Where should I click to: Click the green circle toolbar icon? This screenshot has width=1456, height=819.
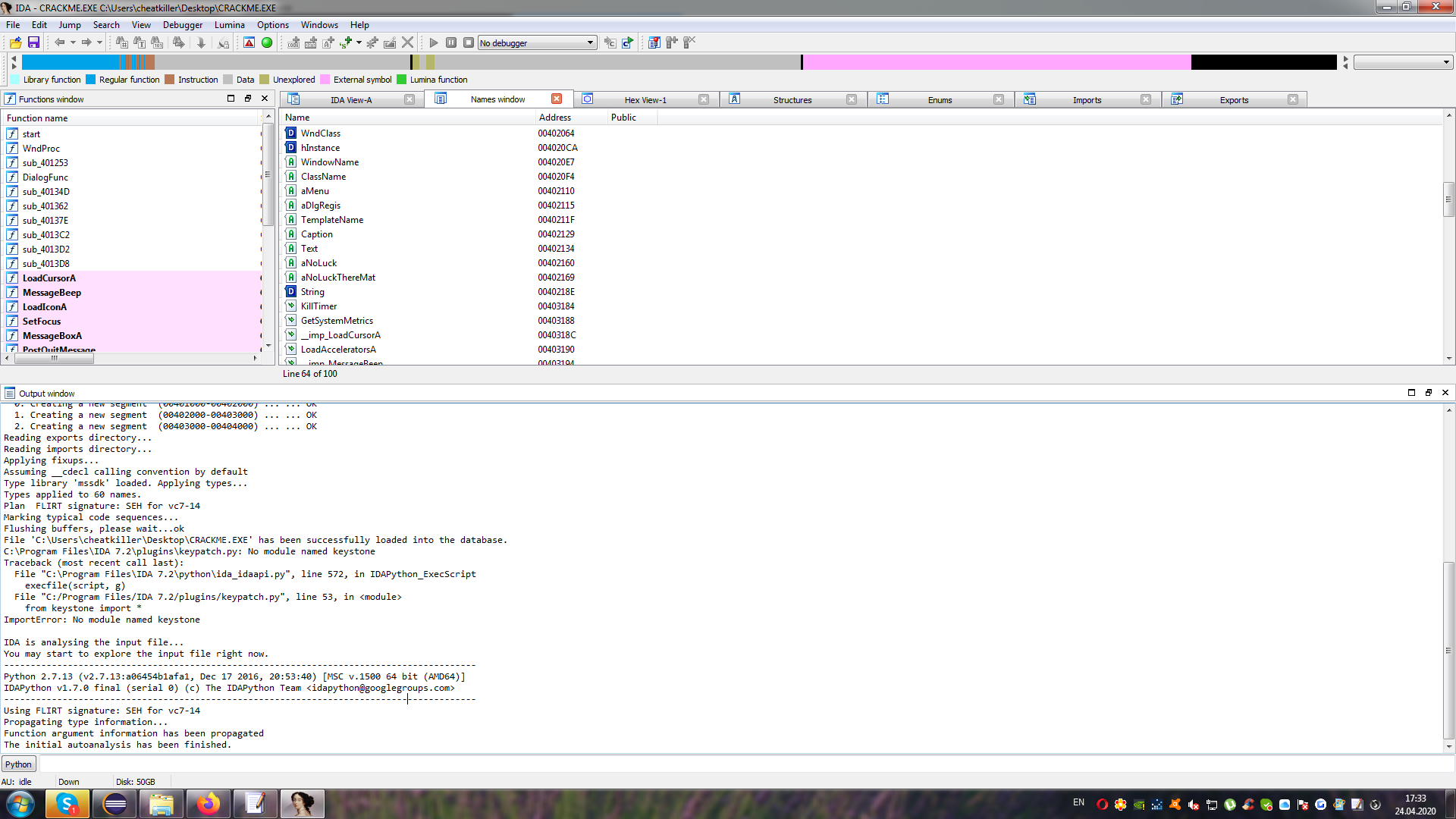[x=267, y=42]
